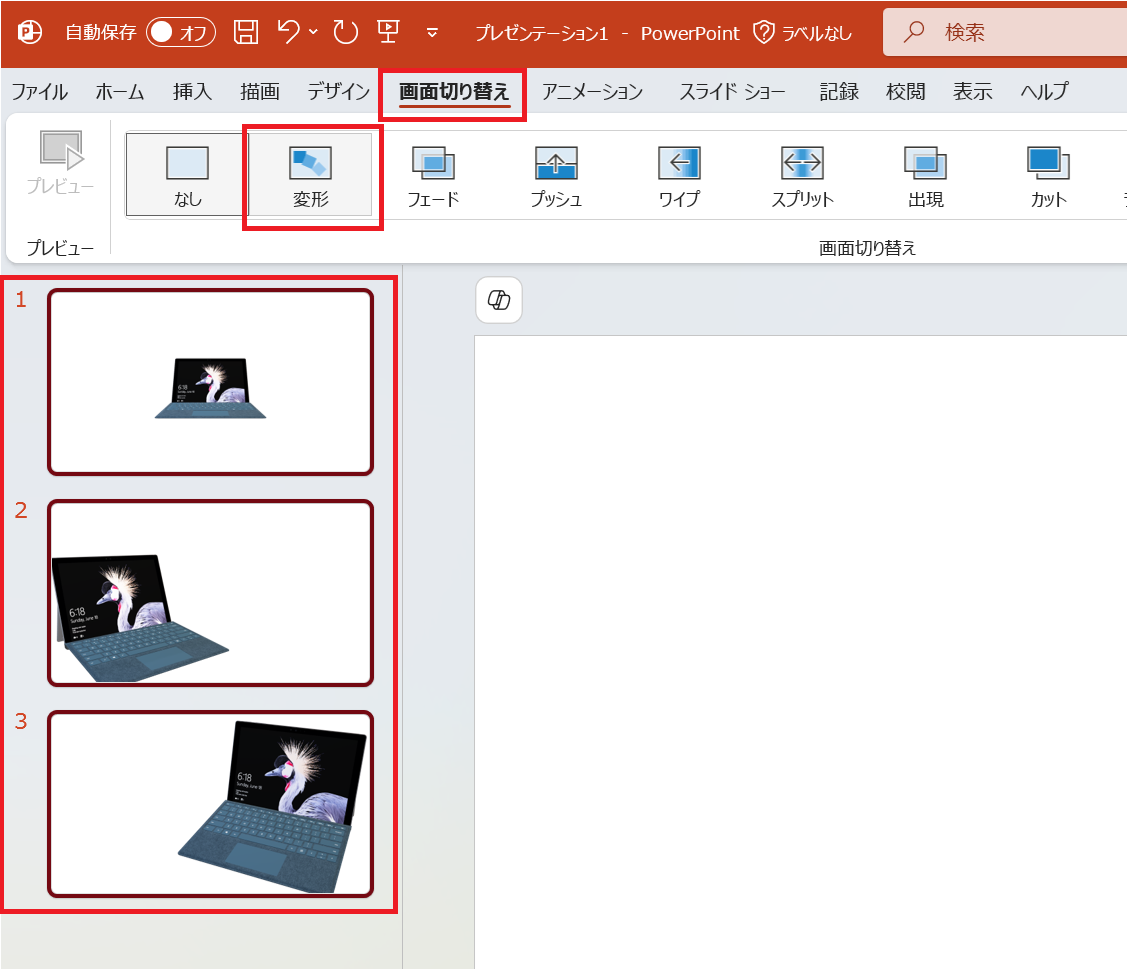Open the Customize Quick Access Toolbar dropdown
This screenshot has height=969, width=1127.
point(432,33)
